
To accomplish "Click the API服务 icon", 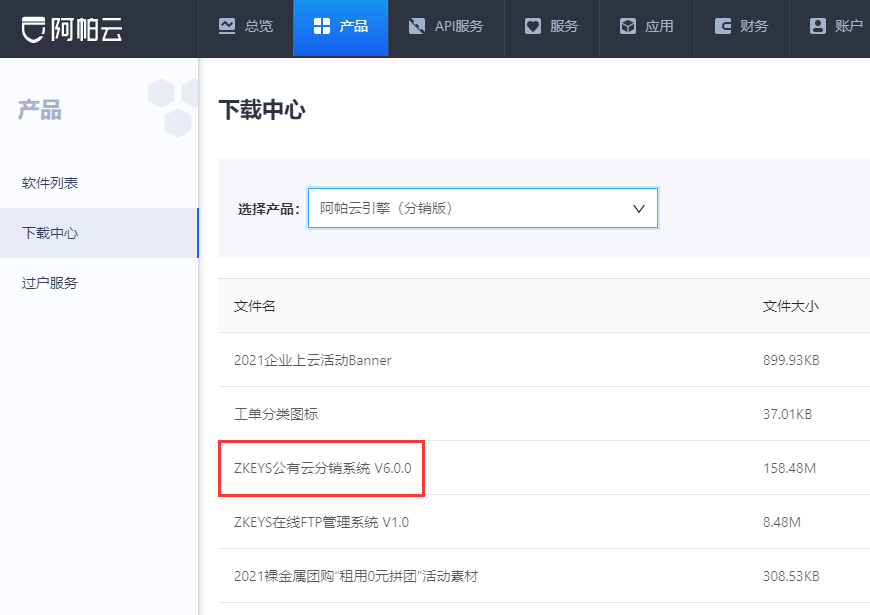I will (x=417, y=26).
